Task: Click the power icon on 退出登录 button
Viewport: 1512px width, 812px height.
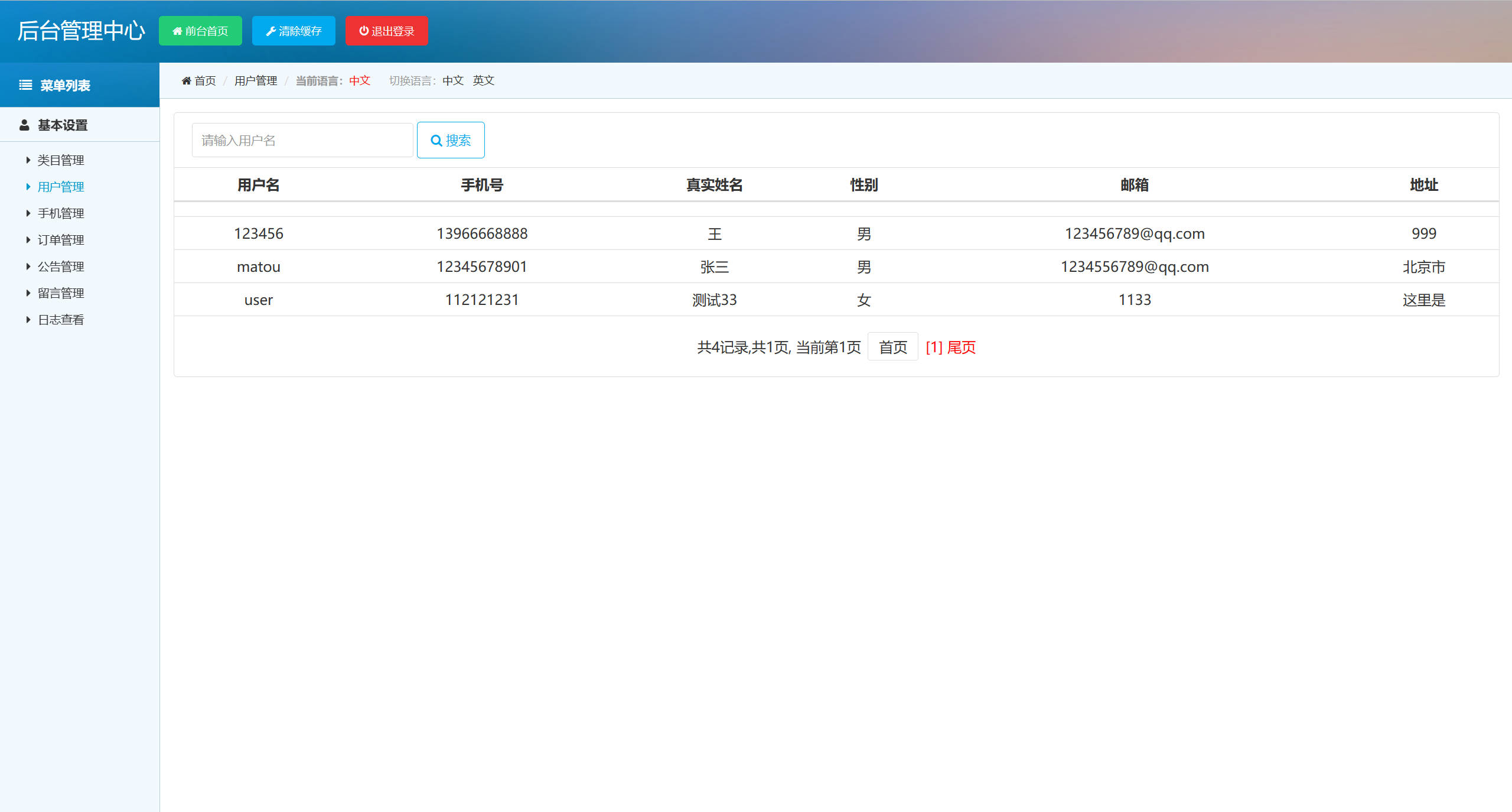Action: click(x=364, y=31)
